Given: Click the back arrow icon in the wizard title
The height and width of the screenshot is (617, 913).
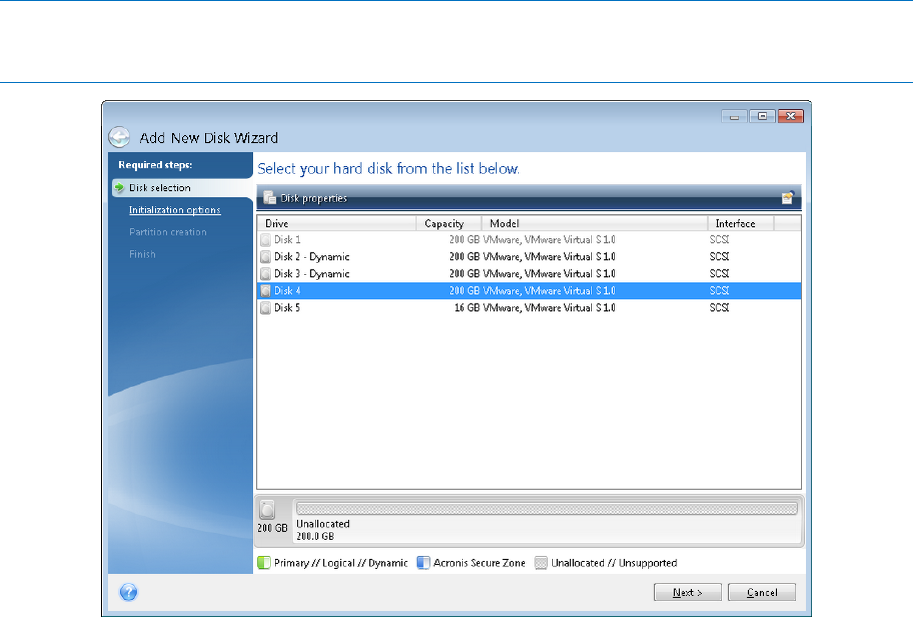Looking at the screenshot, I should 119,137.
